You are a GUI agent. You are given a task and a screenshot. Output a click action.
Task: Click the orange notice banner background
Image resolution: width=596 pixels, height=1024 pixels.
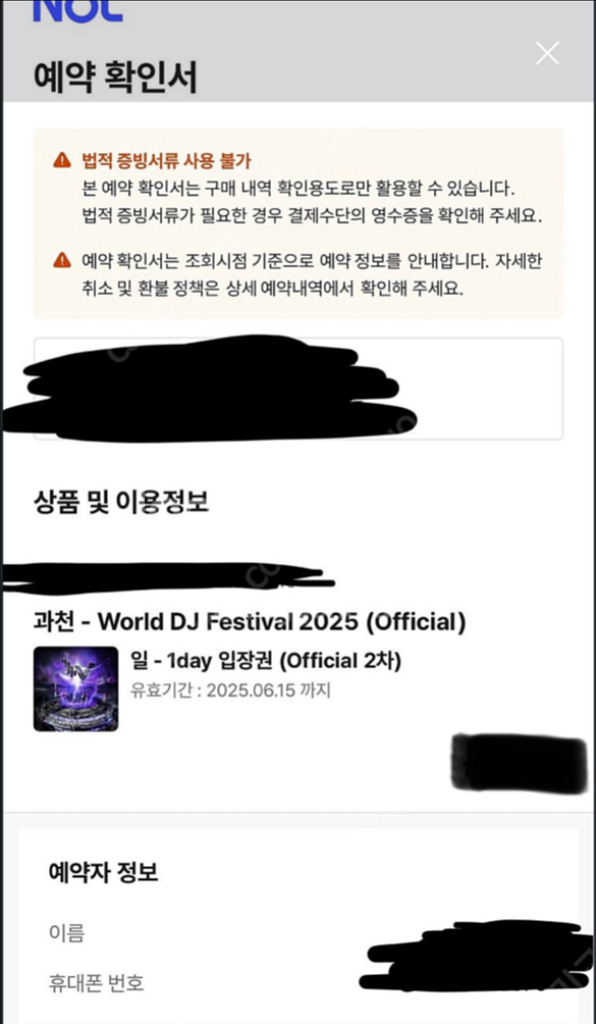[x=298, y=223]
